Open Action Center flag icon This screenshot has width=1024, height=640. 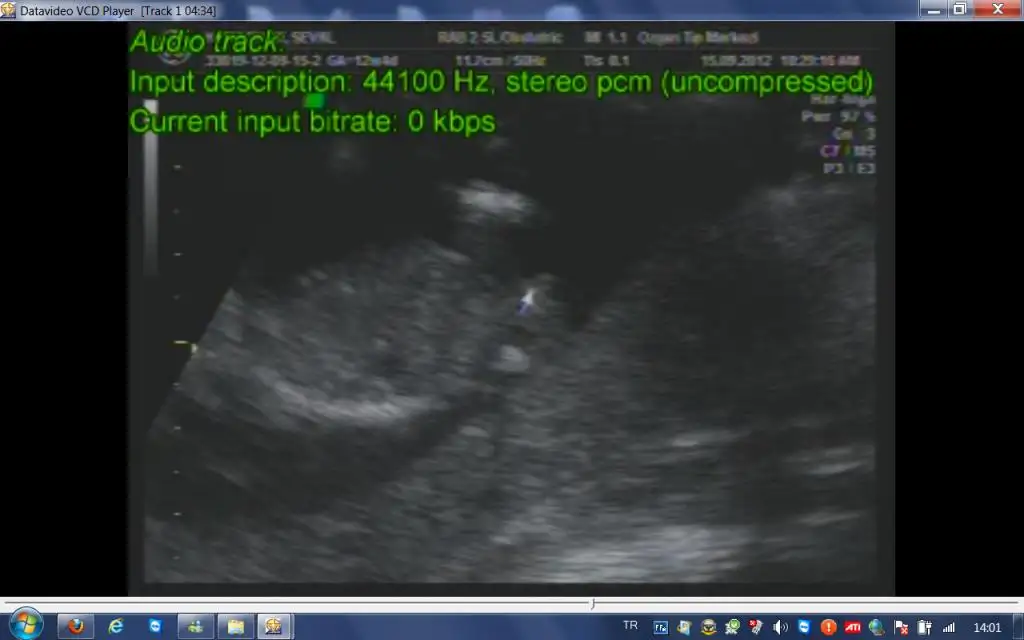coord(901,627)
